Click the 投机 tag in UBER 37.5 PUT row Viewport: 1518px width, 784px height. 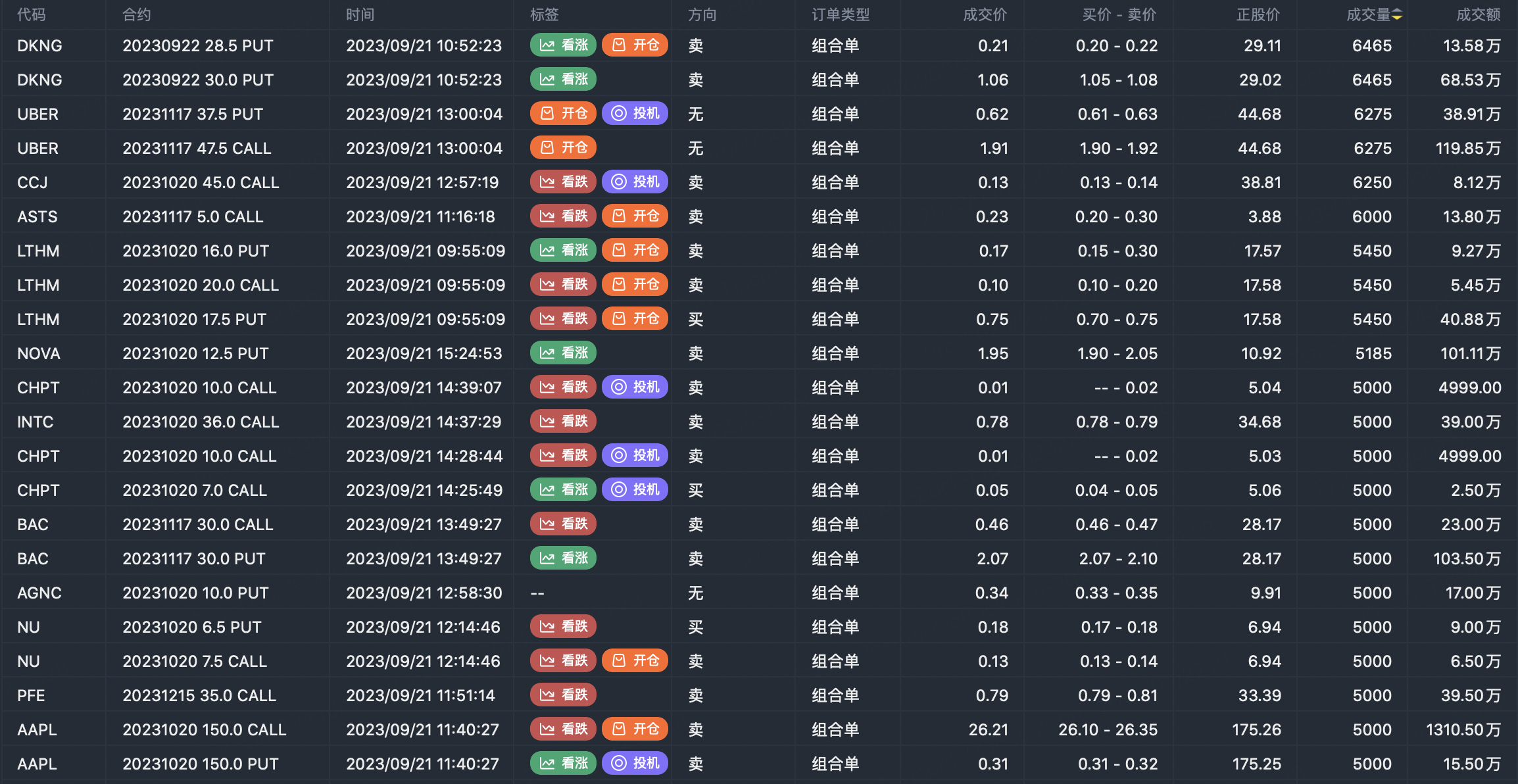[x=635, y=113]
